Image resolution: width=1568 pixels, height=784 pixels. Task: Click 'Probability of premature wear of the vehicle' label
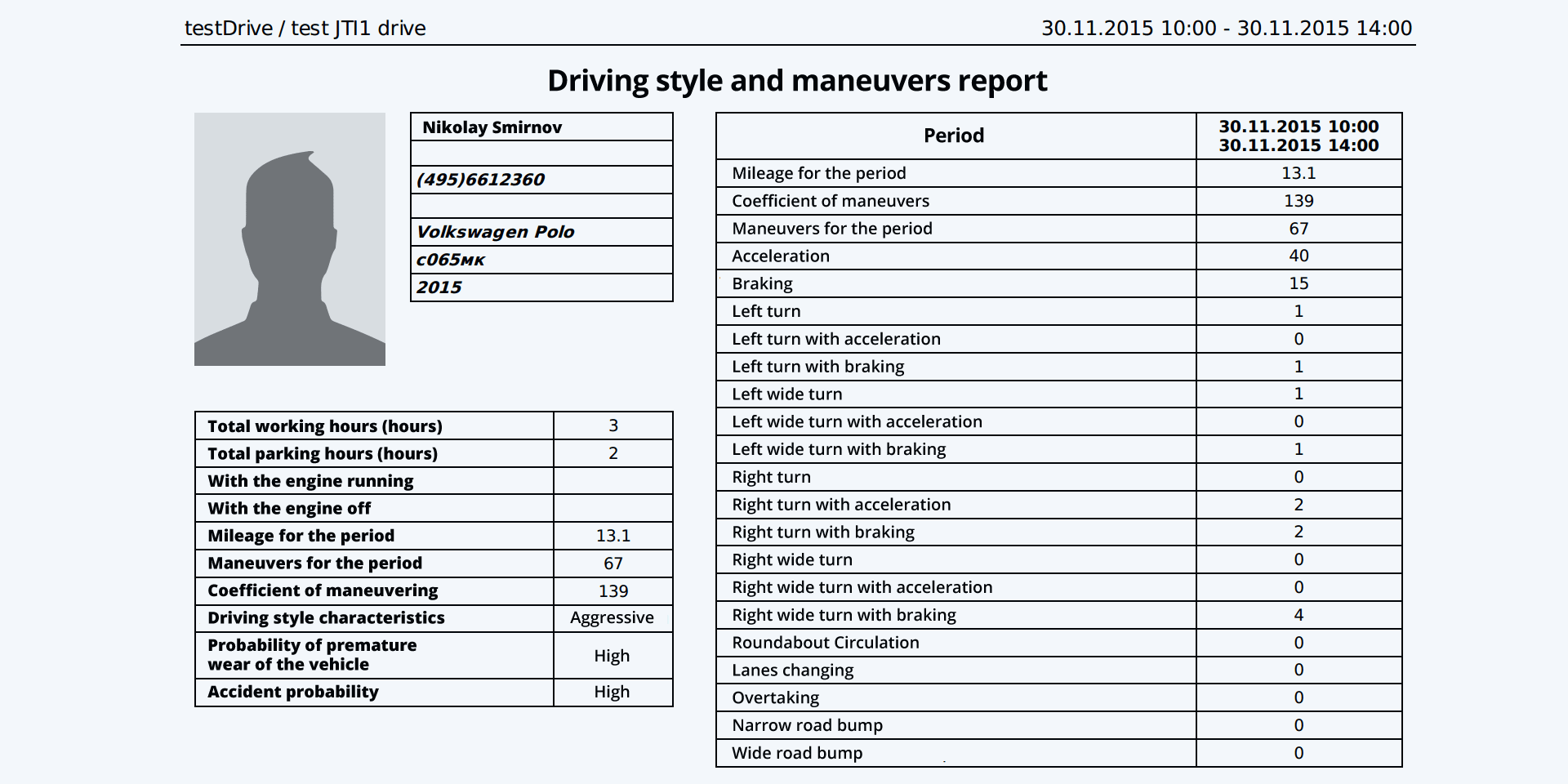pyautogui.click(x=312, y=655)
